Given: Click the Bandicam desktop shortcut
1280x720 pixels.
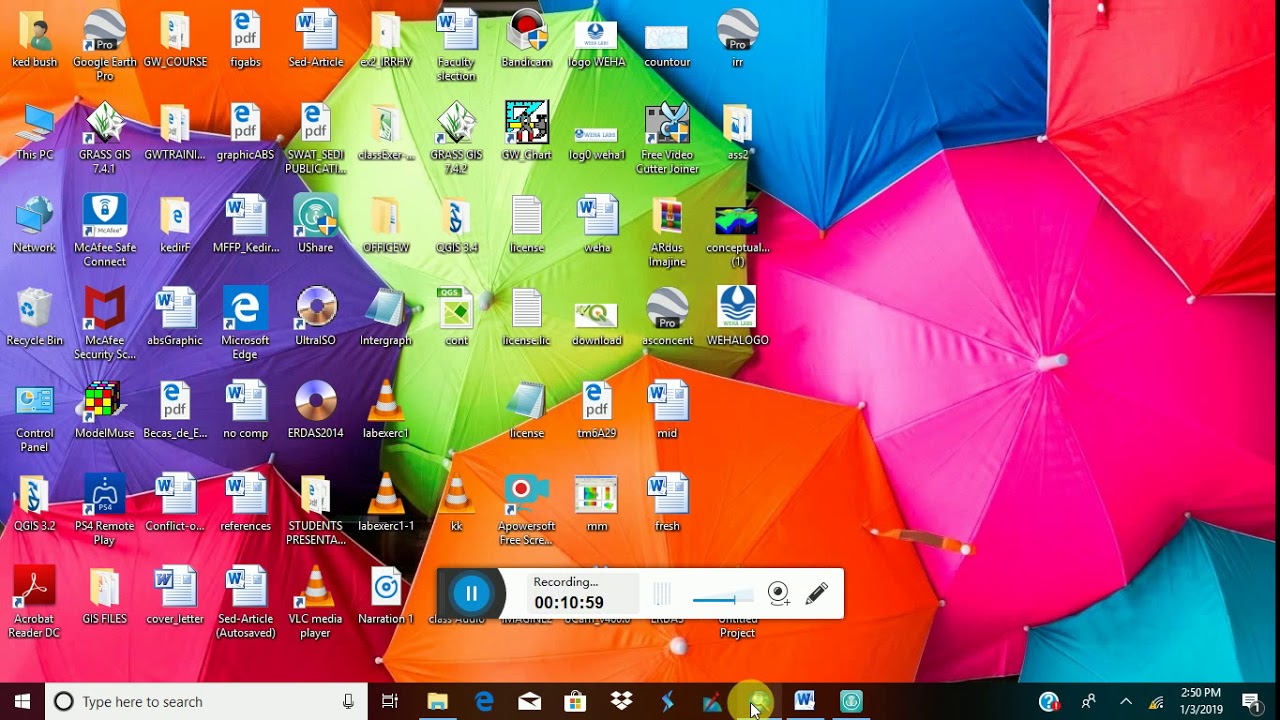Looking at the screenshot, I should pos(527,39).
